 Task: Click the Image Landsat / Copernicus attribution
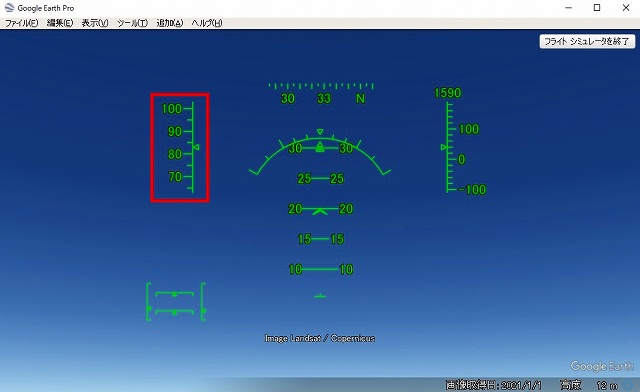point(320,338)
